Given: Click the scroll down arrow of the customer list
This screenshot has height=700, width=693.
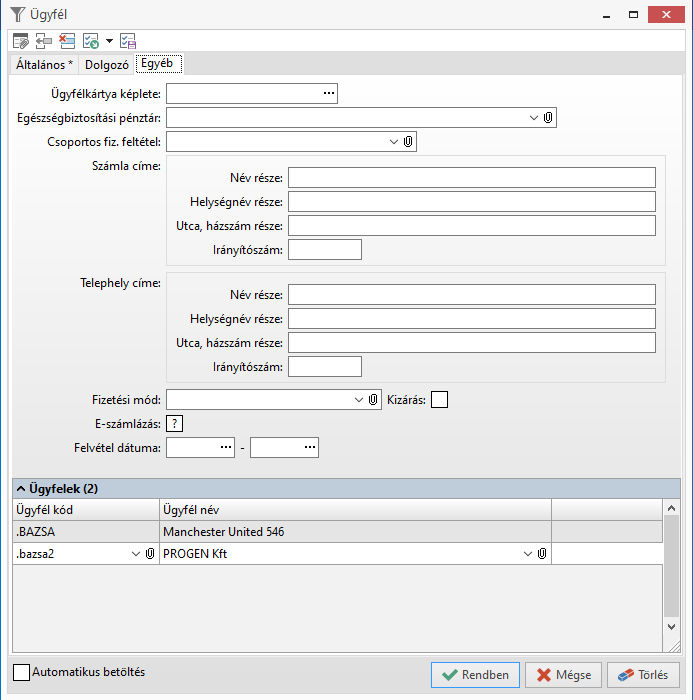Looking at the screenshot, I should [671, 627].
